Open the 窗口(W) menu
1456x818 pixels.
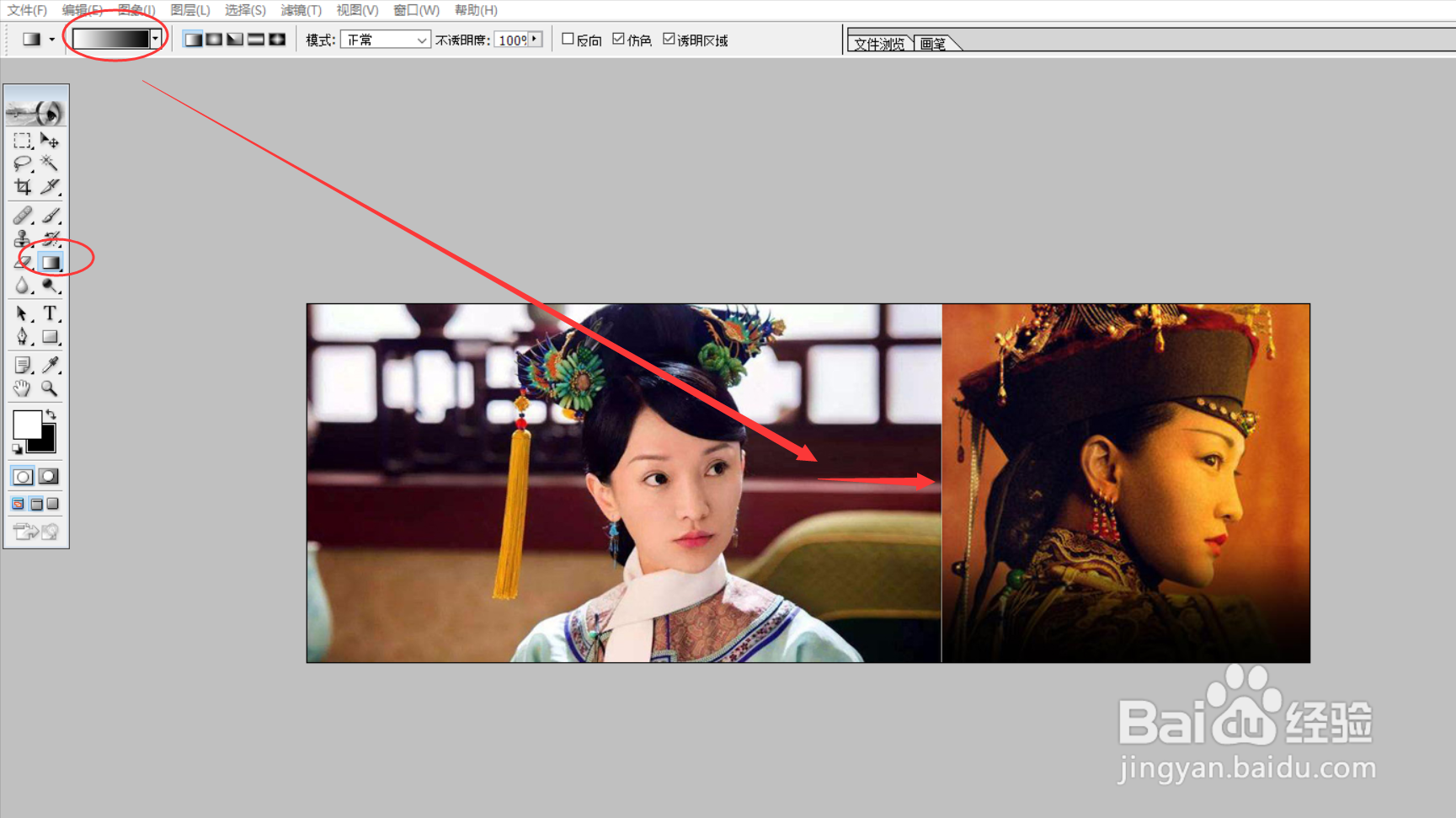(x=416, y=10)
